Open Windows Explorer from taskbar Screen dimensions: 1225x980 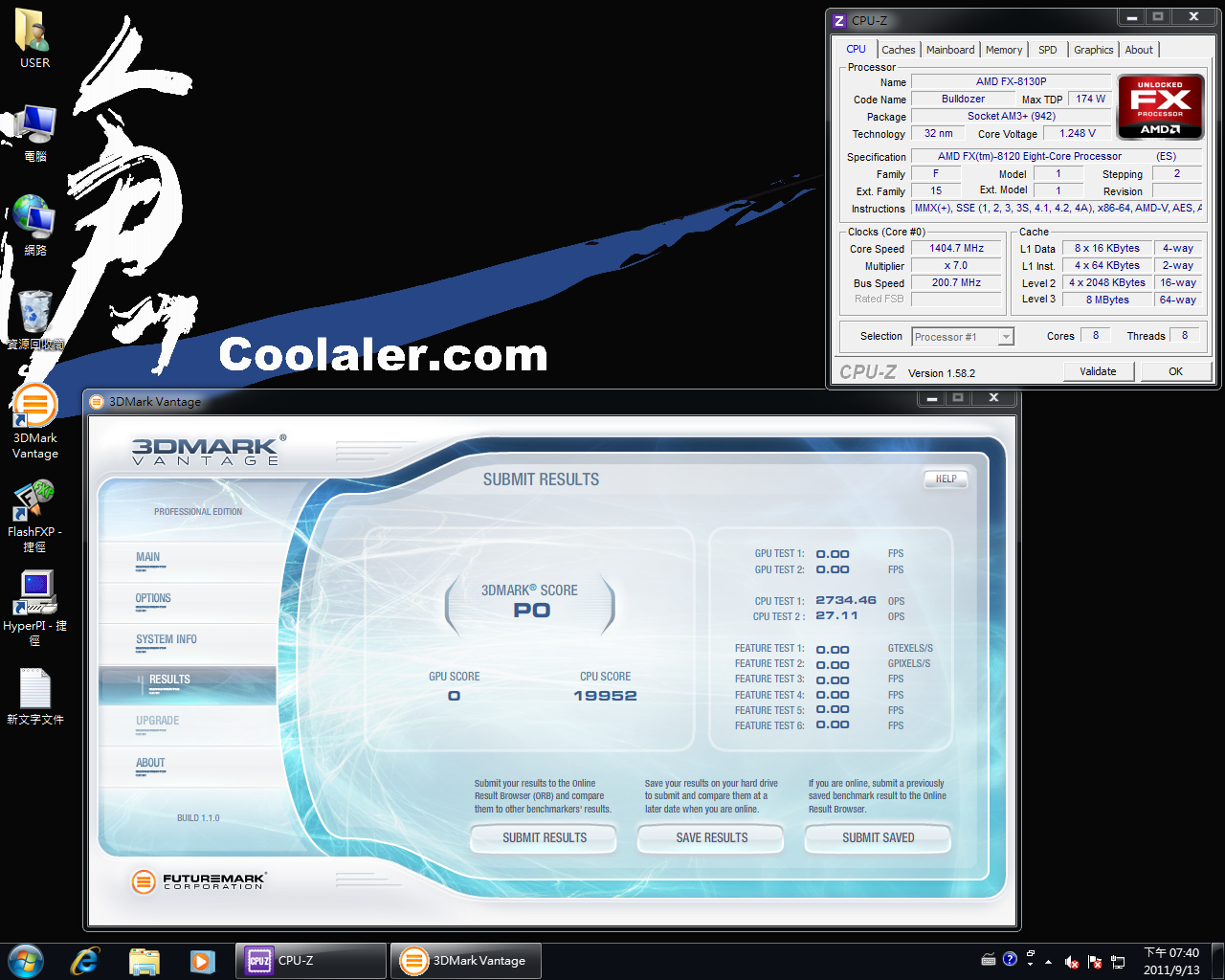coord(145,961)
